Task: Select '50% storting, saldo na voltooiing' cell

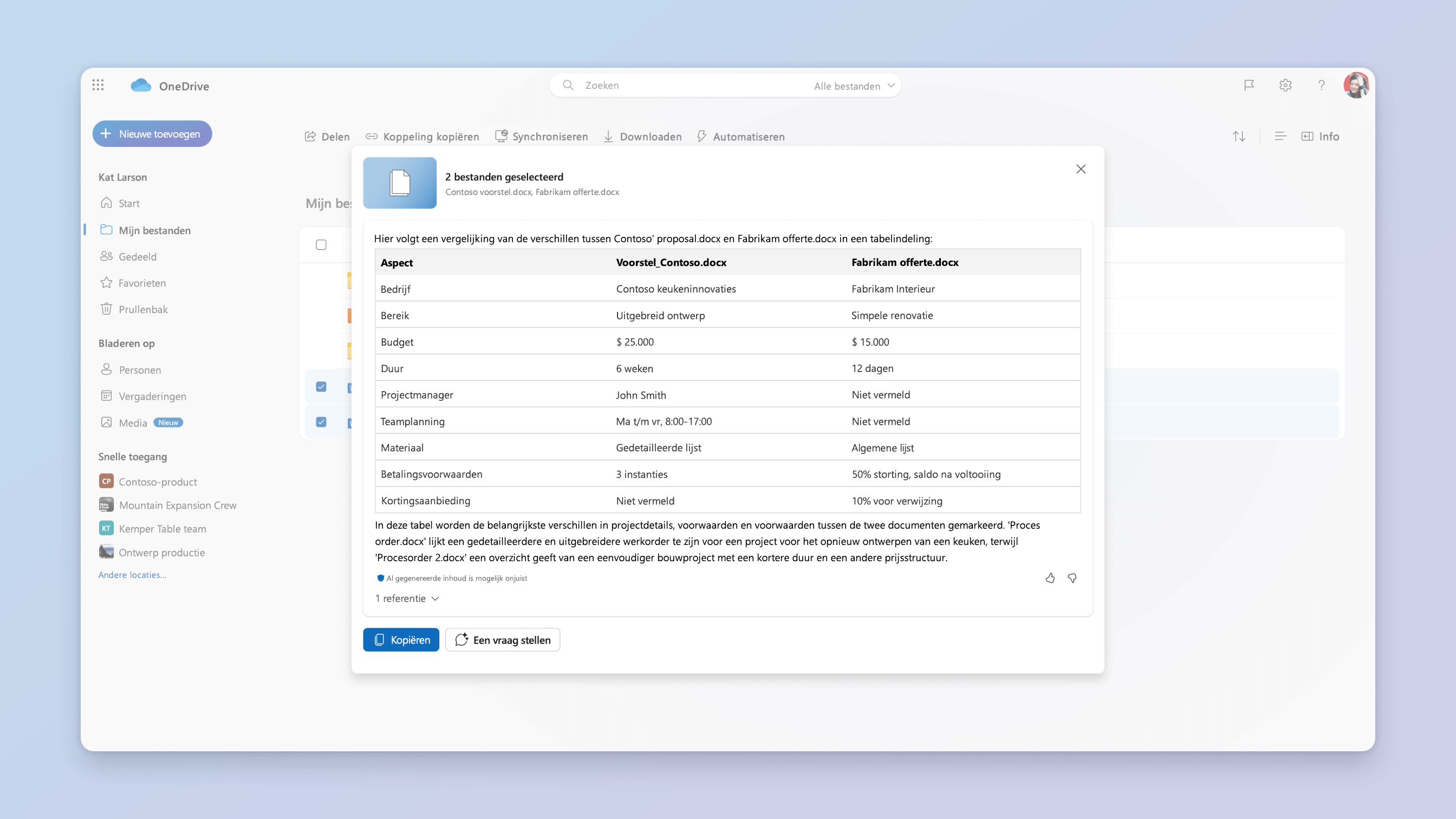Action: point(926,474)
